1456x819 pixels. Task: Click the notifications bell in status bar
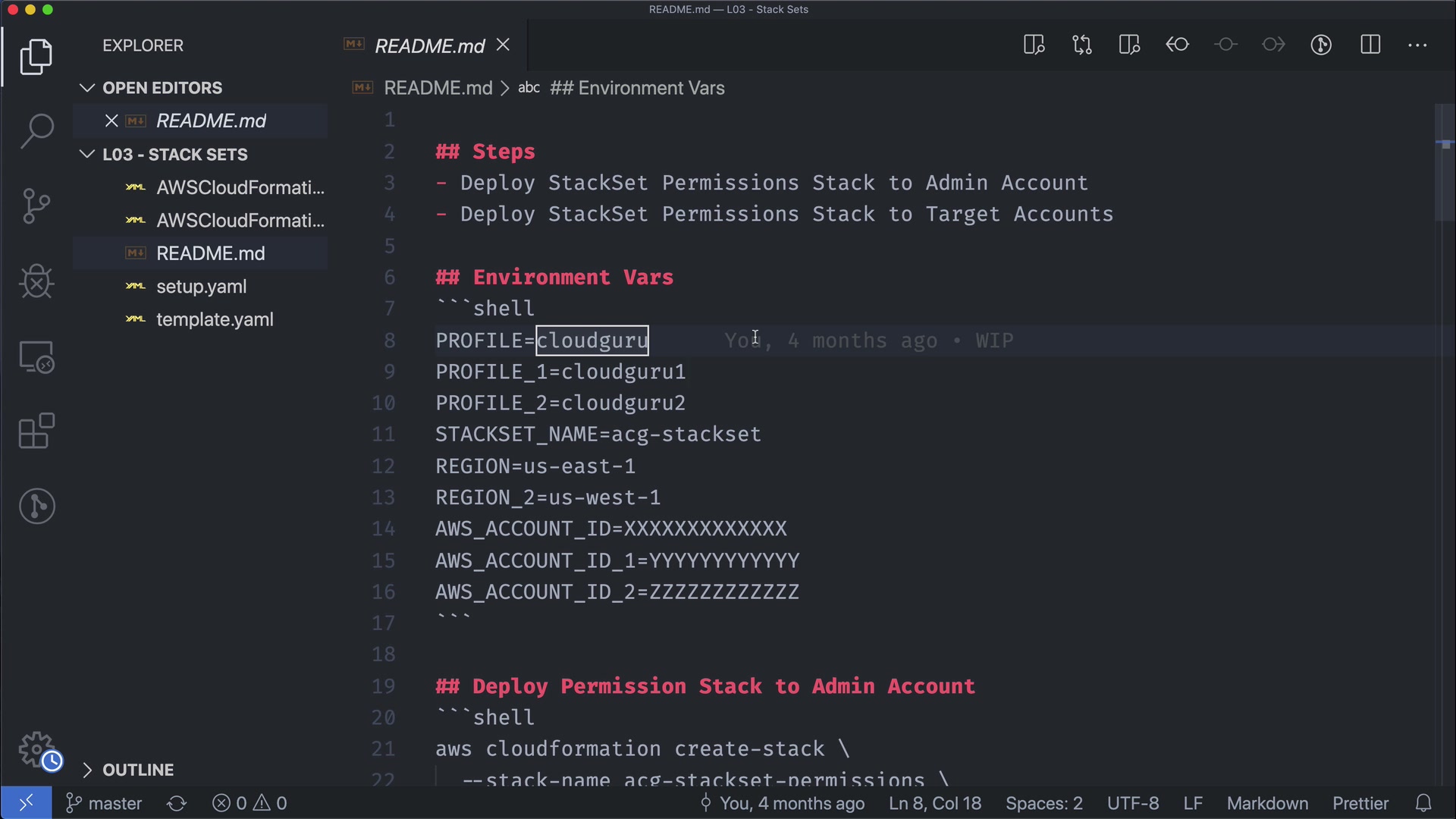[1423, 803]
